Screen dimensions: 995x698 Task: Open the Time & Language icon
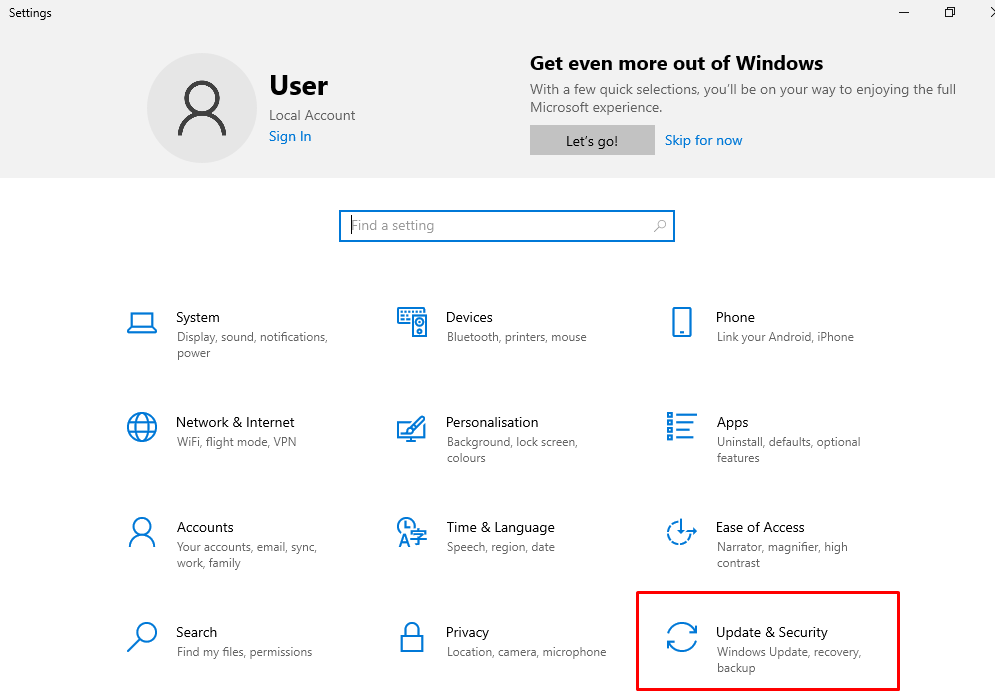412,532
